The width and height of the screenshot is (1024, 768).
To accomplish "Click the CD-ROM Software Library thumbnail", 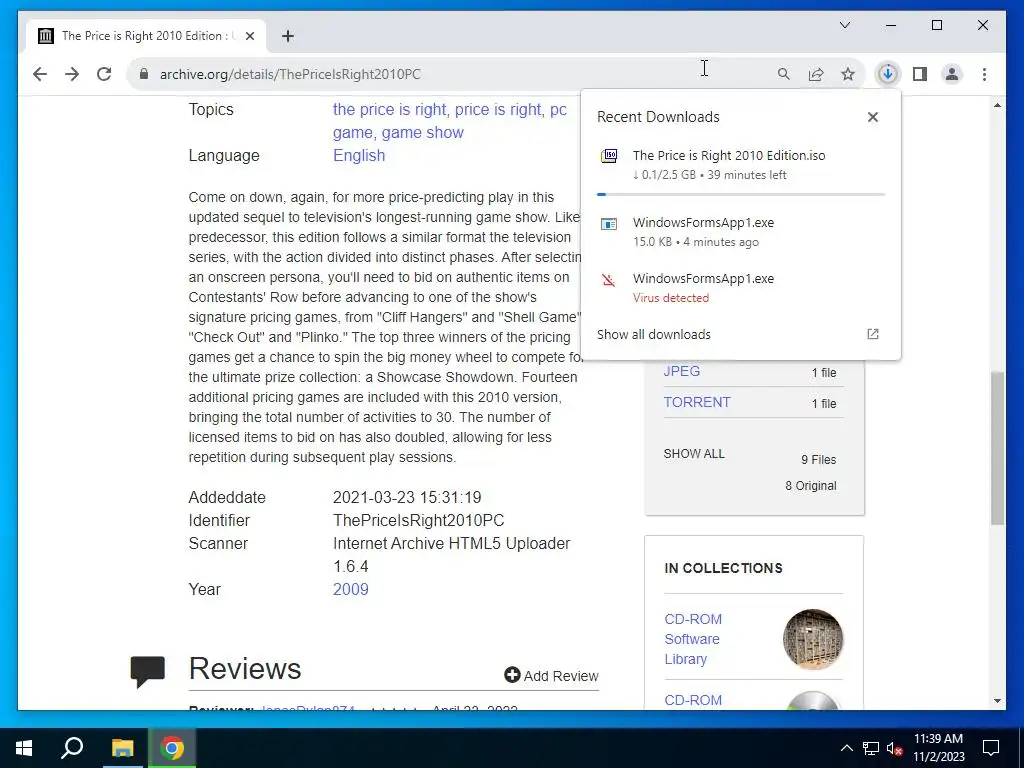I will pos(812,639).
